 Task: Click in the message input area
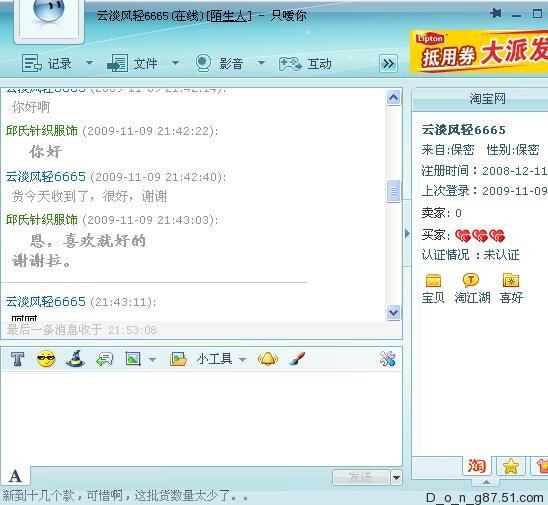point(201,418)
